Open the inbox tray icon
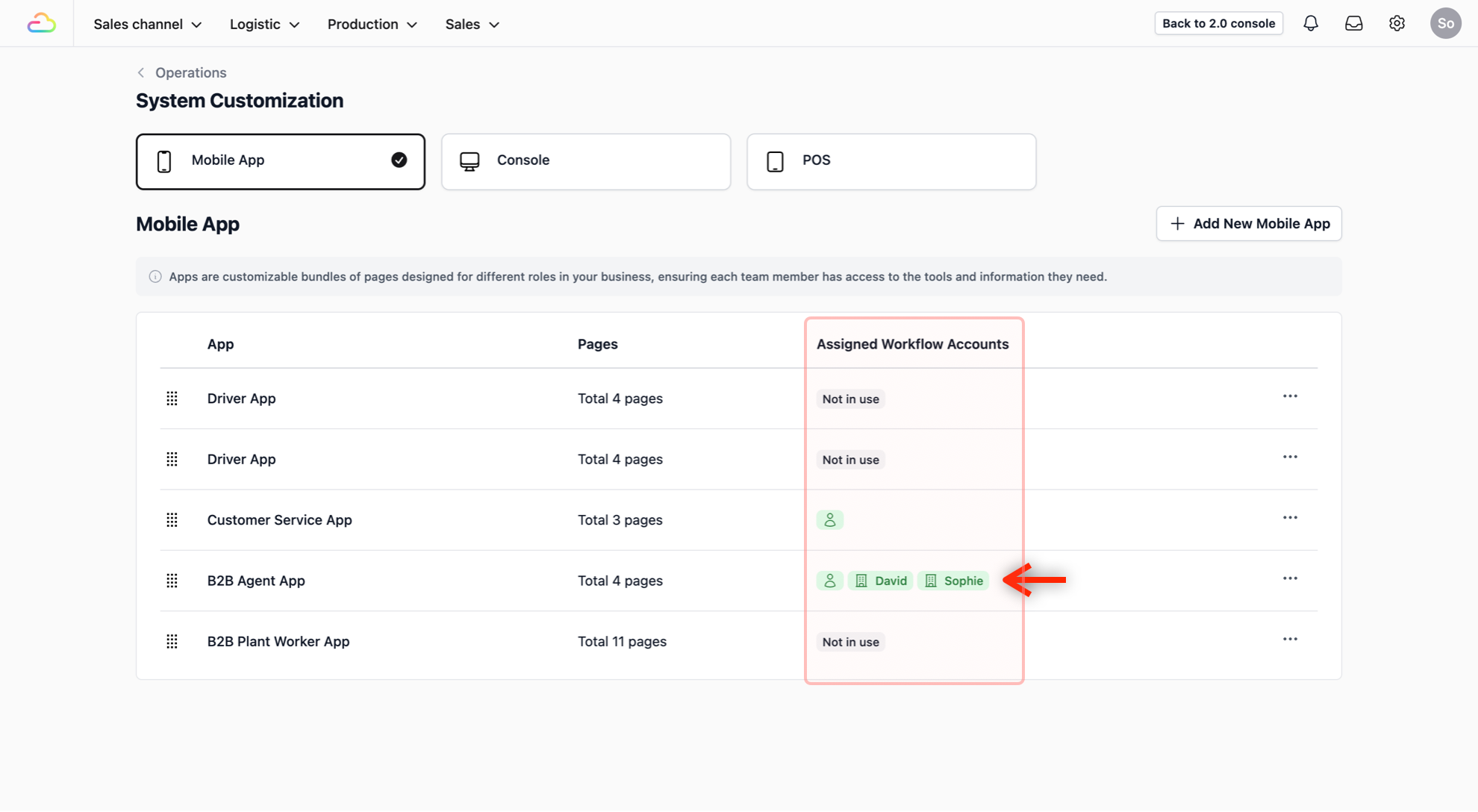Image resolution: width=1478 pixels, height=812 pixels. [x=1353, y=23]
